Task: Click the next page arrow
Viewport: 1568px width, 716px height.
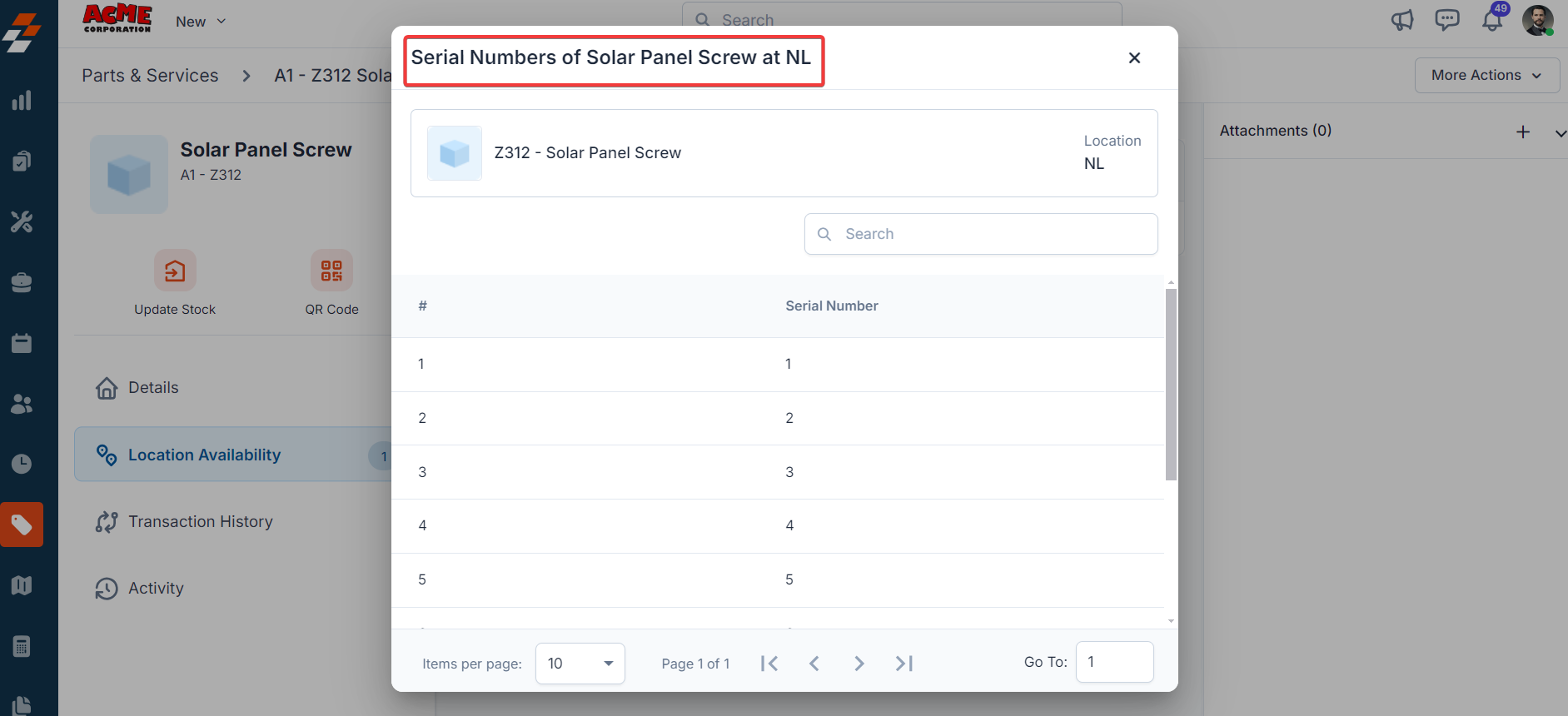Action: (859, 664)
